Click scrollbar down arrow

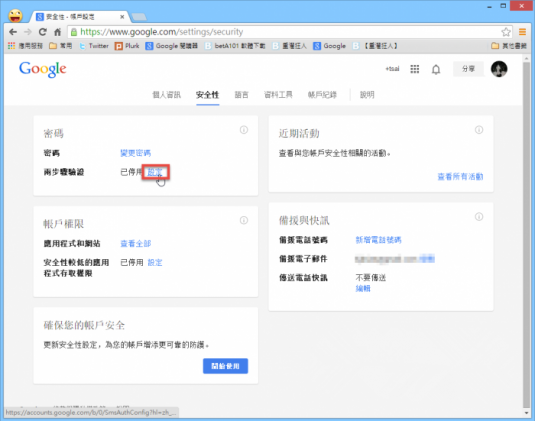click(526, 413)
